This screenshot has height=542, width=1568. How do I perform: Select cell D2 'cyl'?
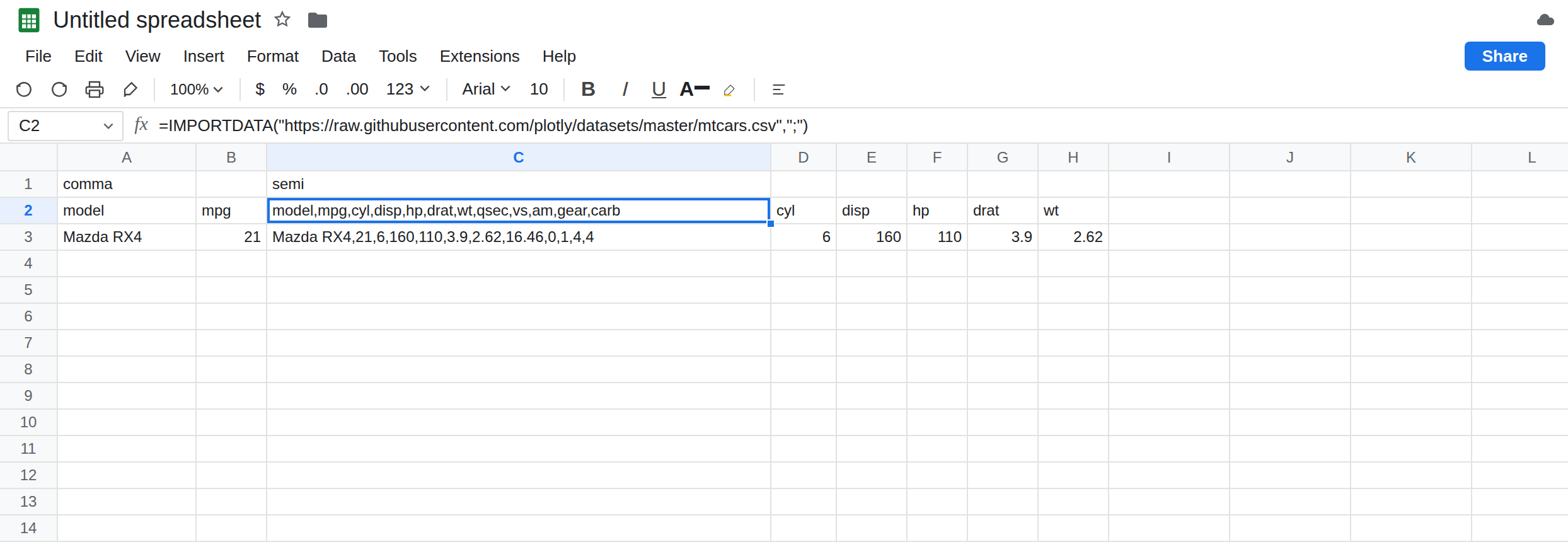804,210
